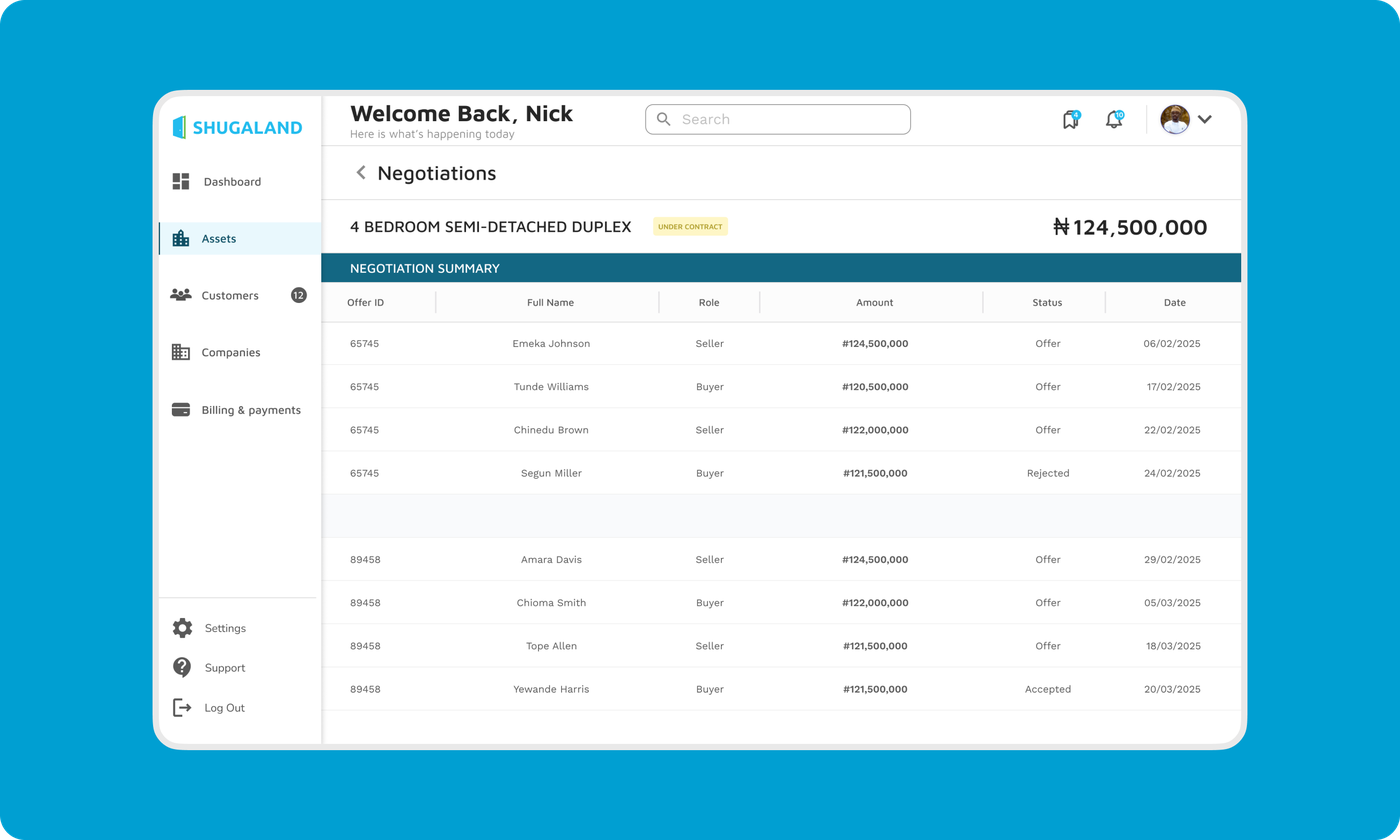This screenshot has height=840, width=1400.
Task: Expand the profile dropdown arrow
Action: tap(1205, 119)
